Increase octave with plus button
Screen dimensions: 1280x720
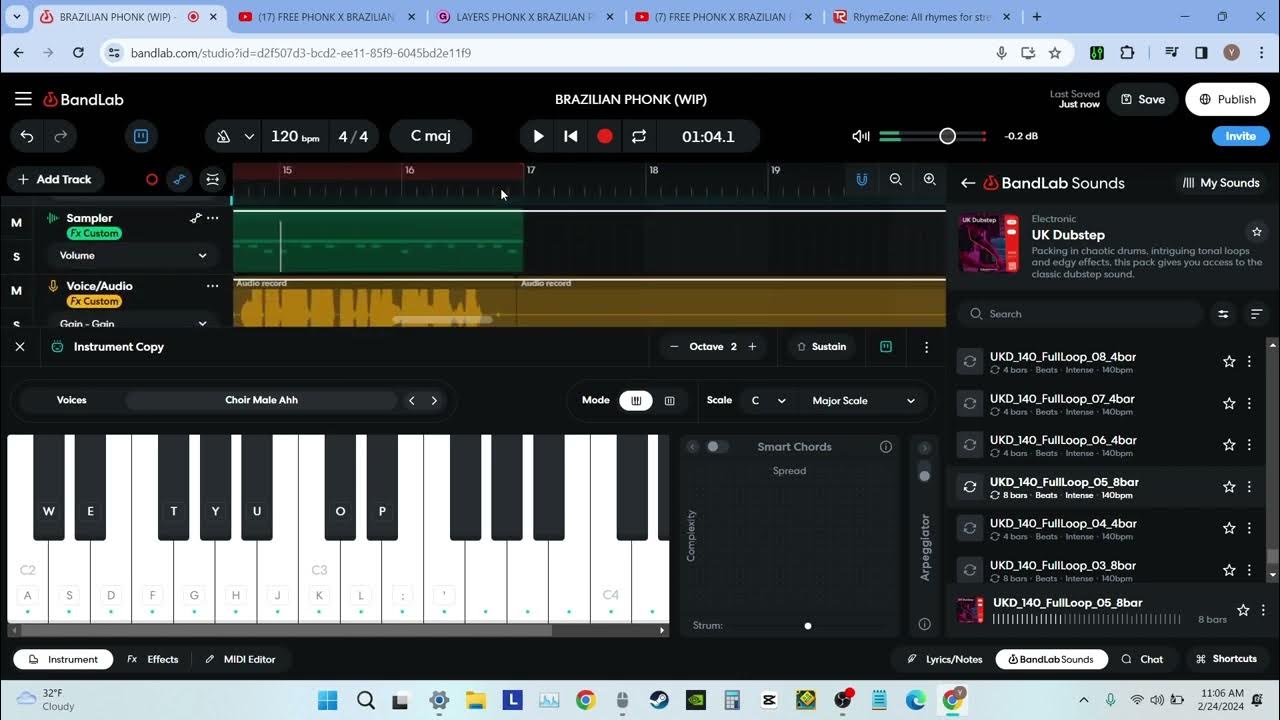click(x=752, y=347)
